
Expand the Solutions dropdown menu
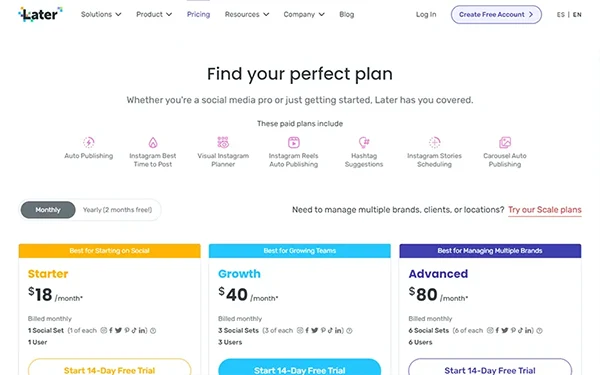(x=101, y=14)
